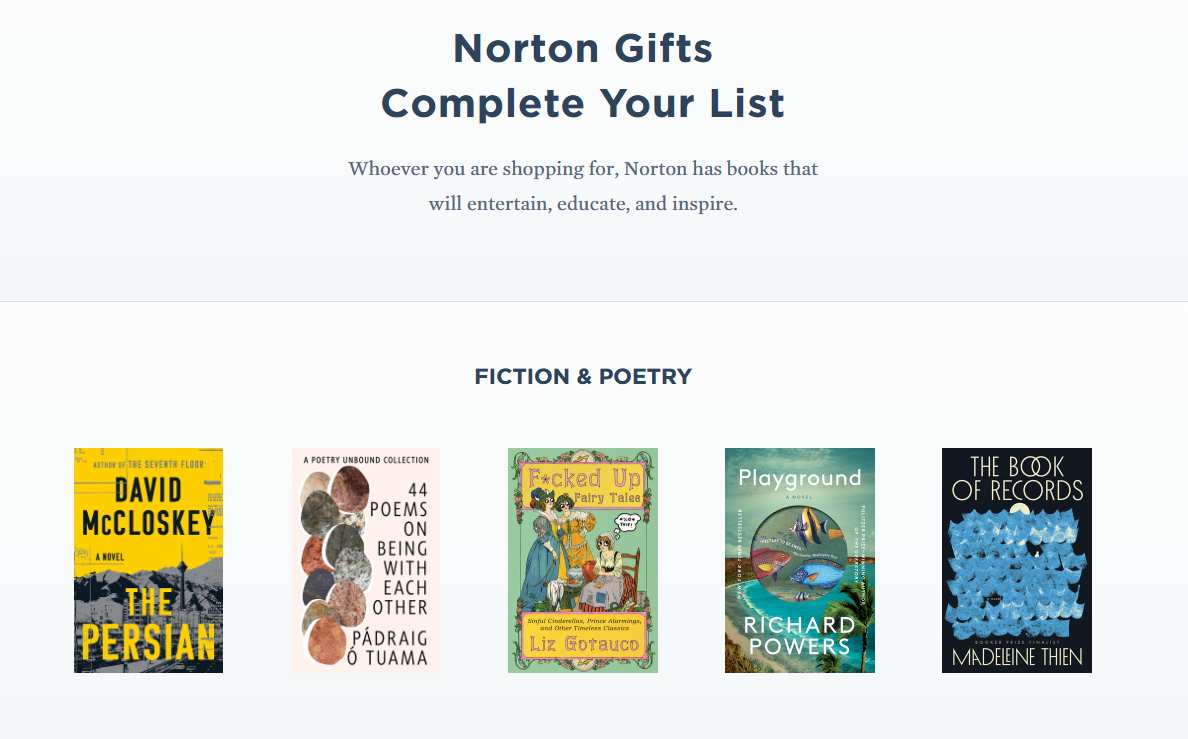Screen dimensions: 1188x739
Task: Open The Book of Records title
Action: pos(1017,478)
